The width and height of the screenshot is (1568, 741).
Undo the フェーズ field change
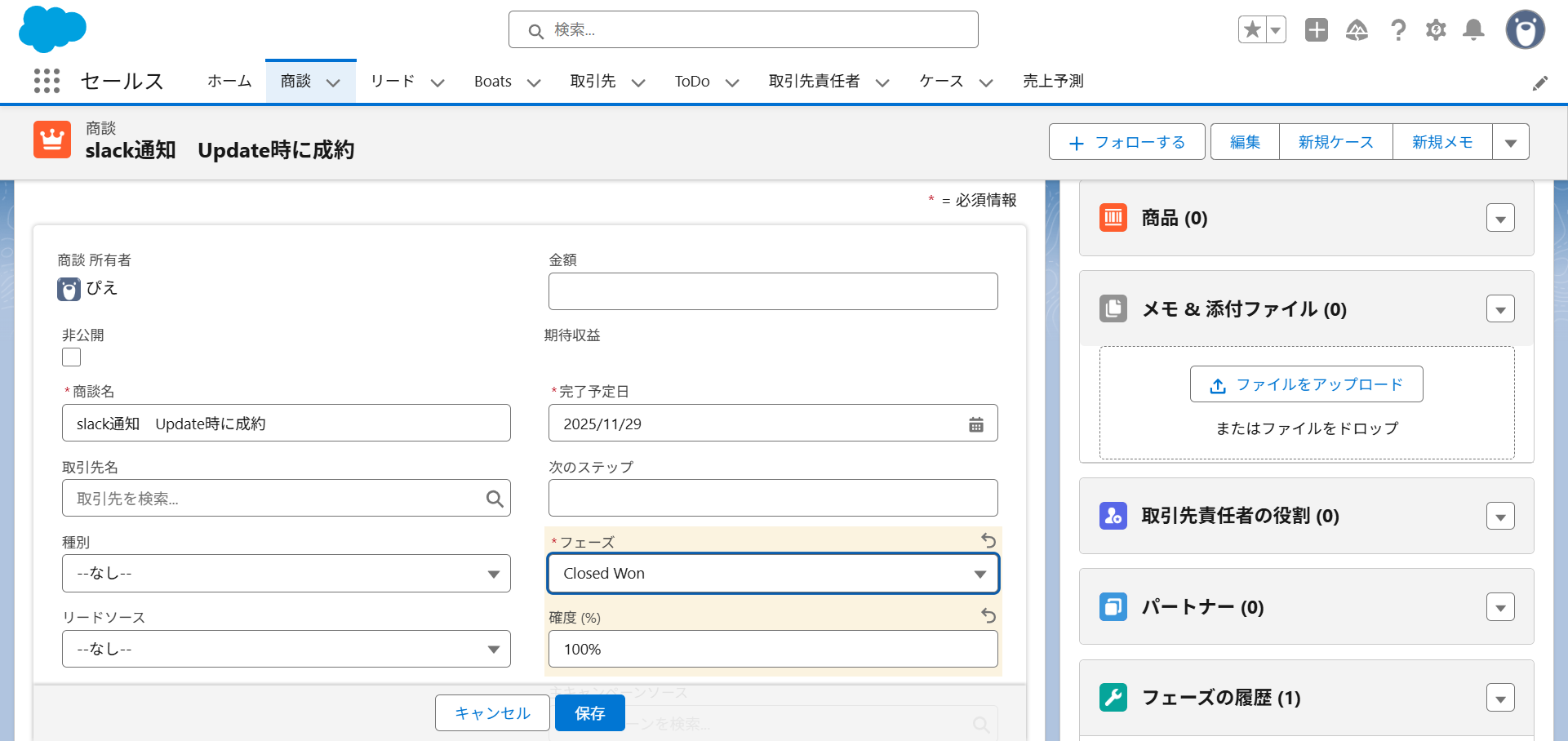[988, 540]
